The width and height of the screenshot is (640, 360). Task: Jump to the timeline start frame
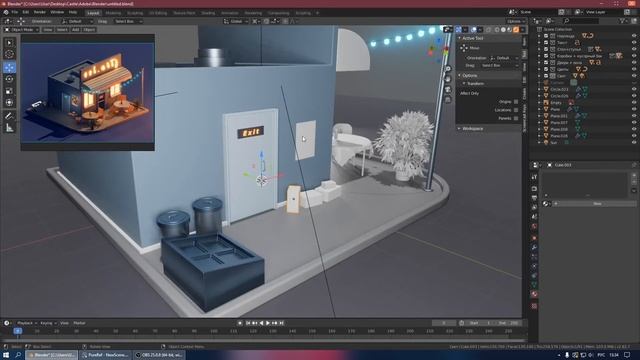point(248,323)
